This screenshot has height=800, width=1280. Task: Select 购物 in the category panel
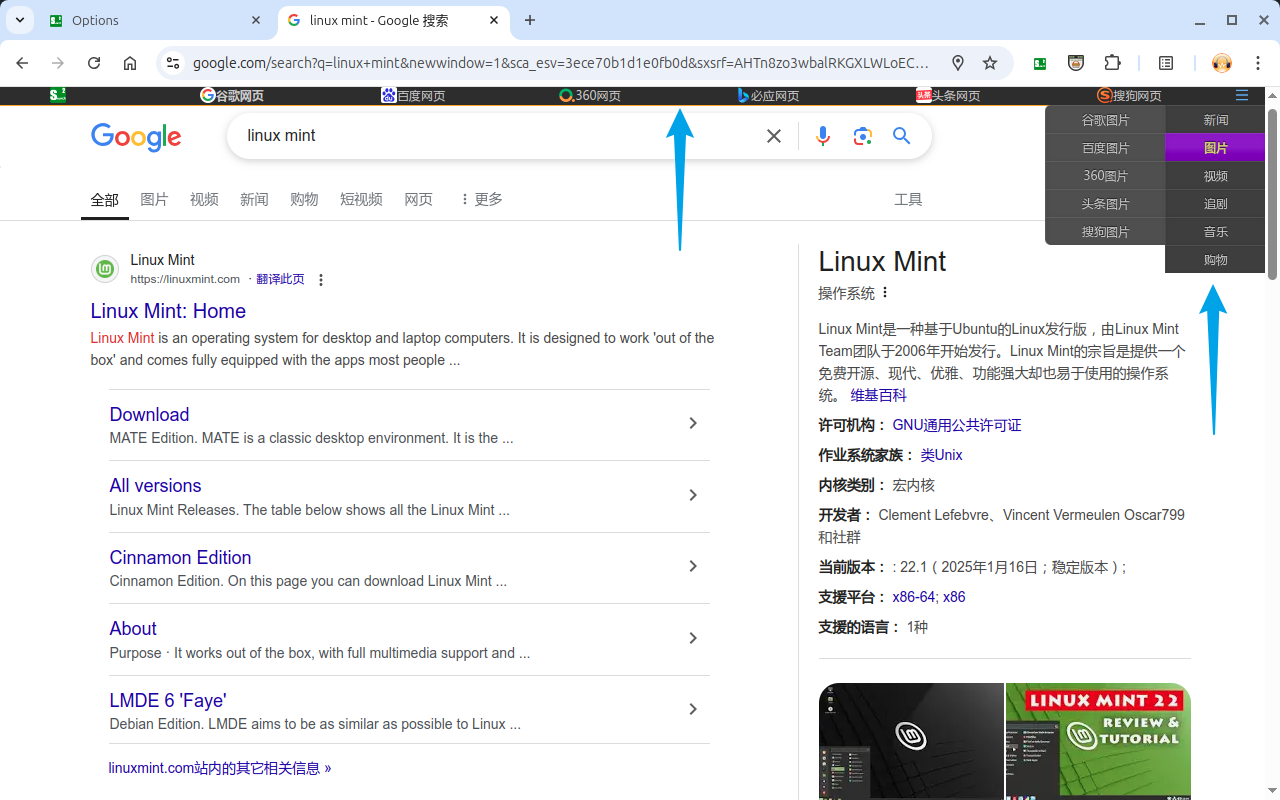[1215, 260]
